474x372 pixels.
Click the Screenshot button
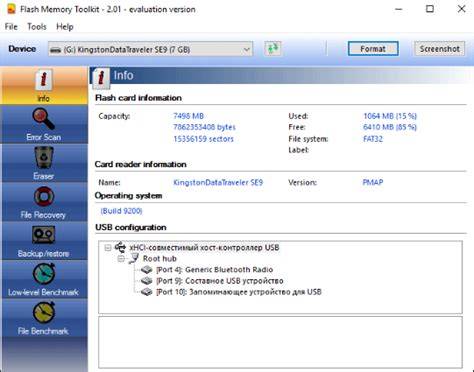point(439,49)
